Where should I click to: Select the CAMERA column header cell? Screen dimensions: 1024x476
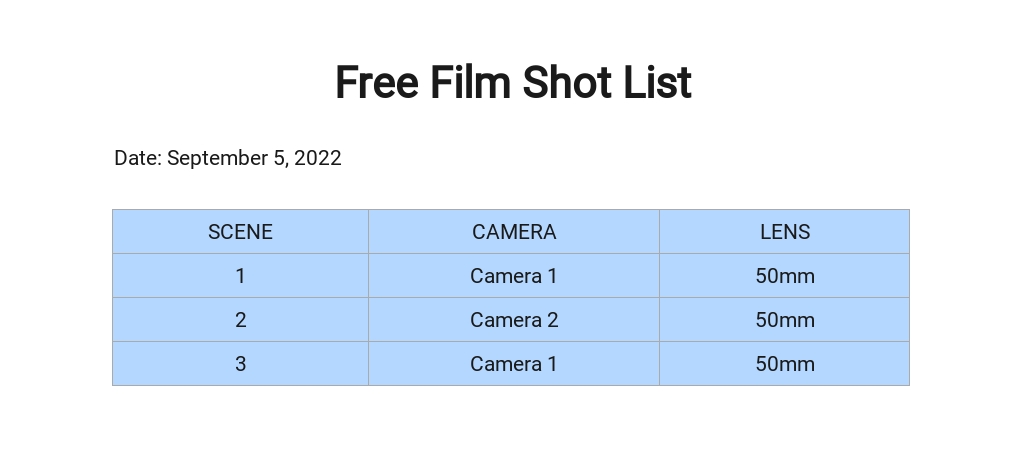pos(514,232)
